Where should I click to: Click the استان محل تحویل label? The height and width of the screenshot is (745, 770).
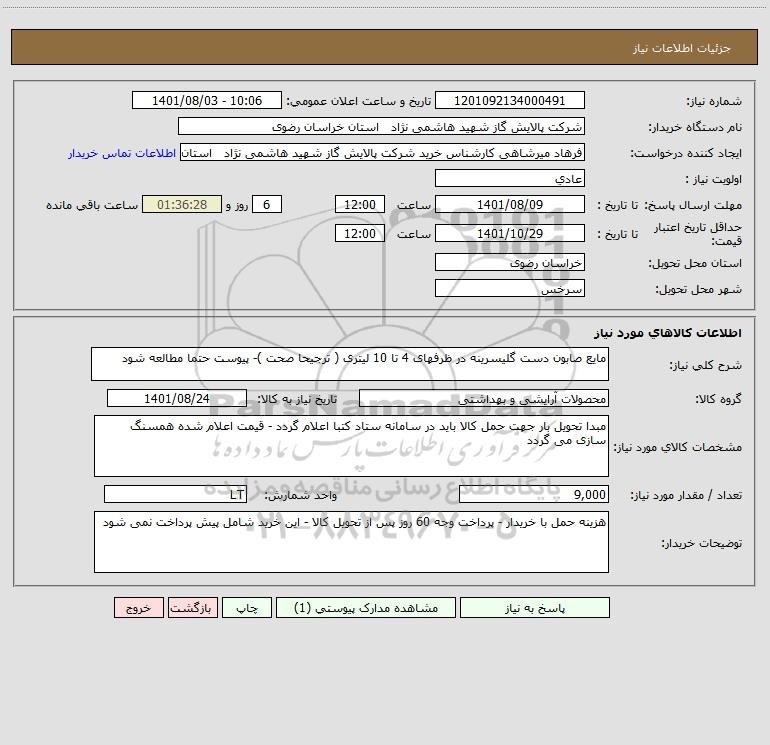click(x=695, y=263)
